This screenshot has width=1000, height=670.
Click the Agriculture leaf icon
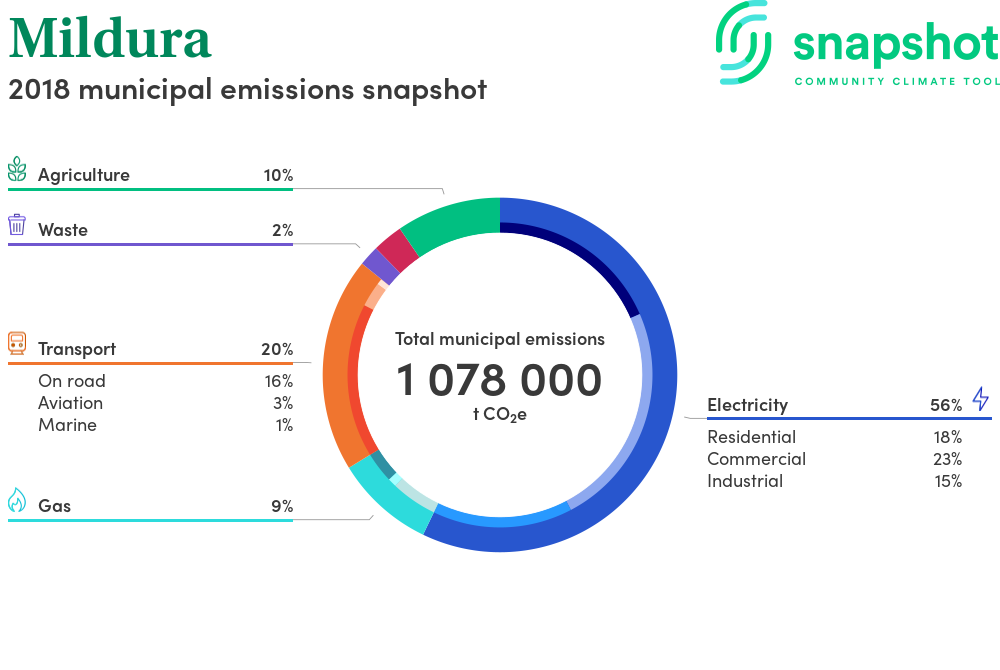17,169
